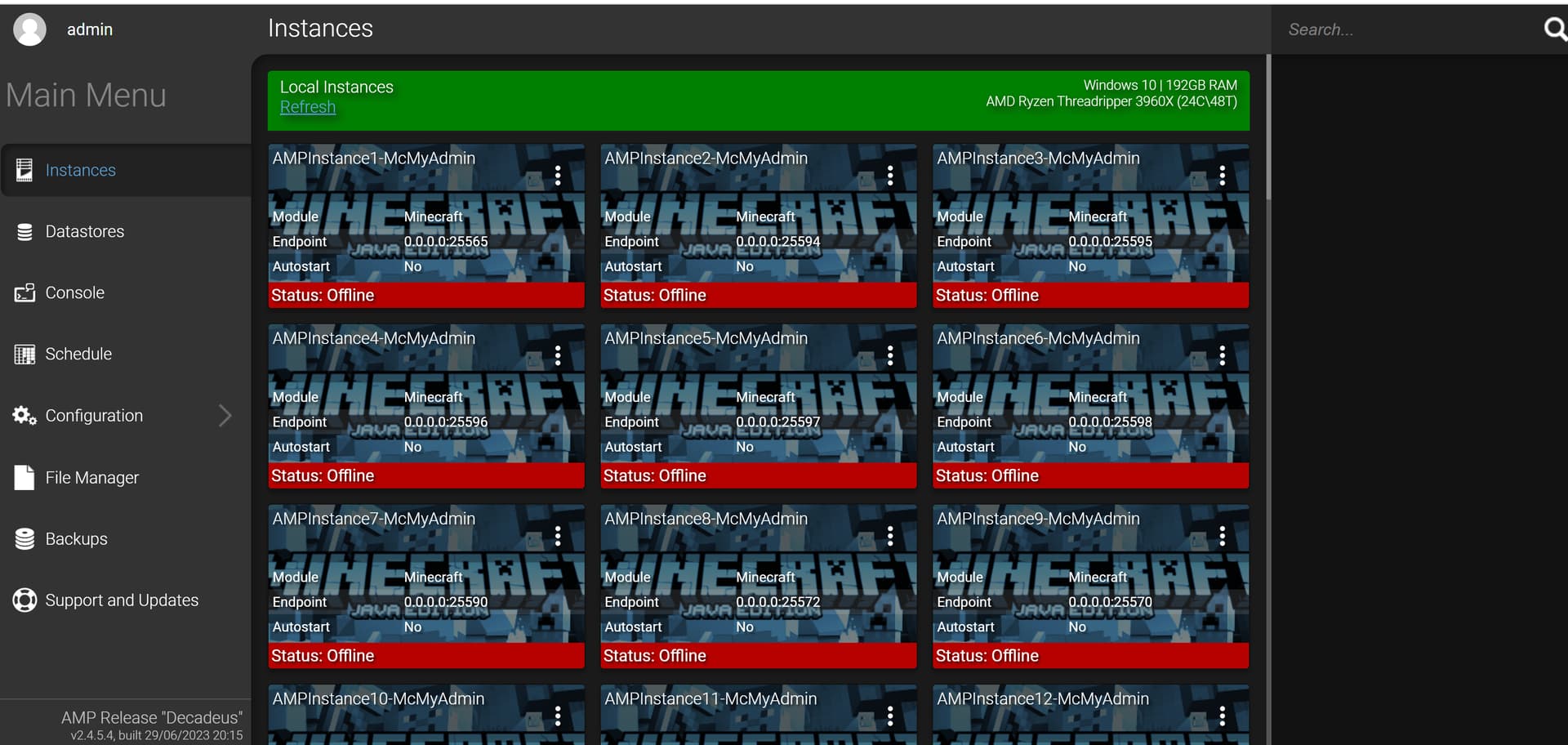The image size is (1568, 745).
Task: Select the AMPInstance9-McMyAdmin card title
Action: 1039,519
